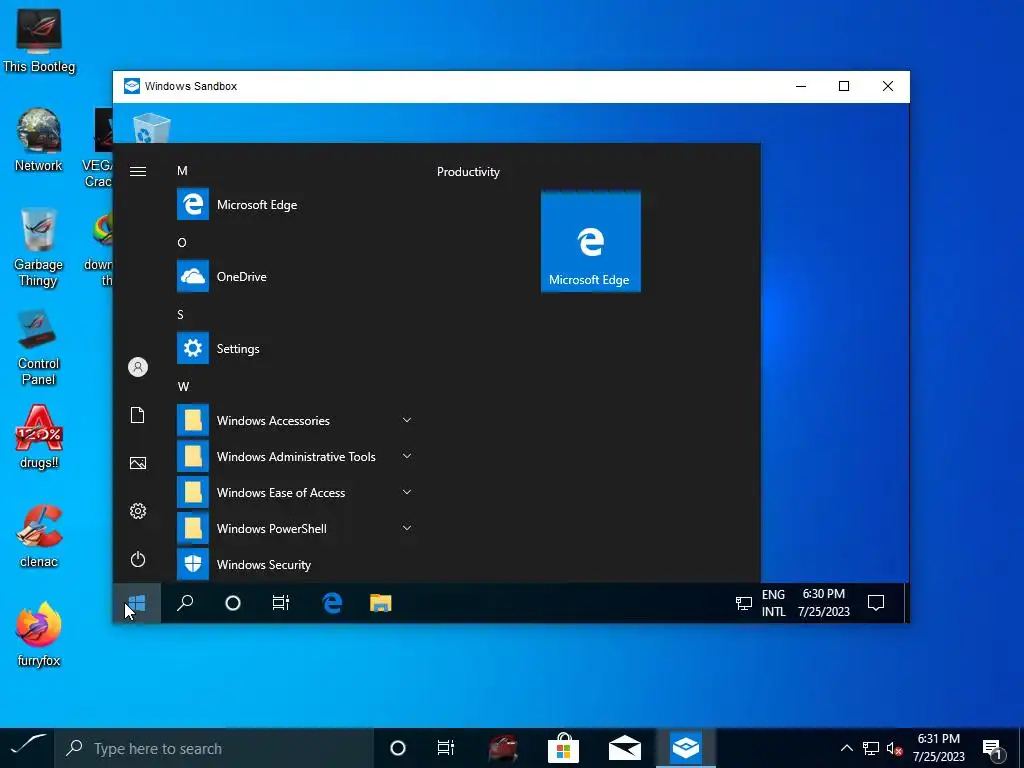Launch Windows Security from the Start menu
Screen dimensions: 1024x768
(294, 564)
